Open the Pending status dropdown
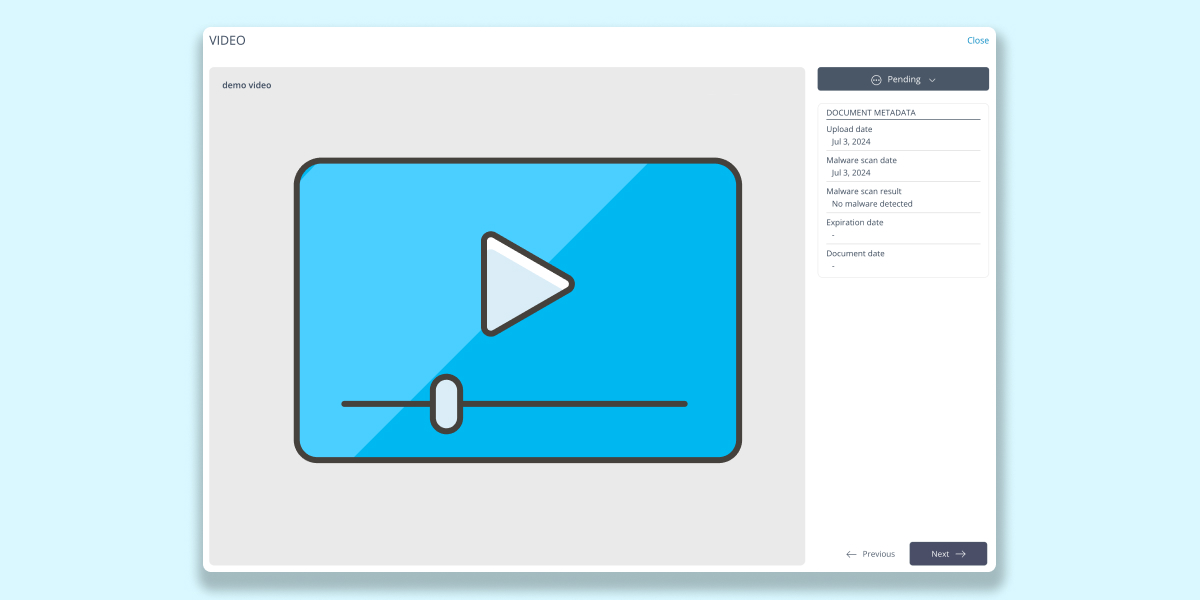Screen dimensions: 1200x600 point(903,79)
